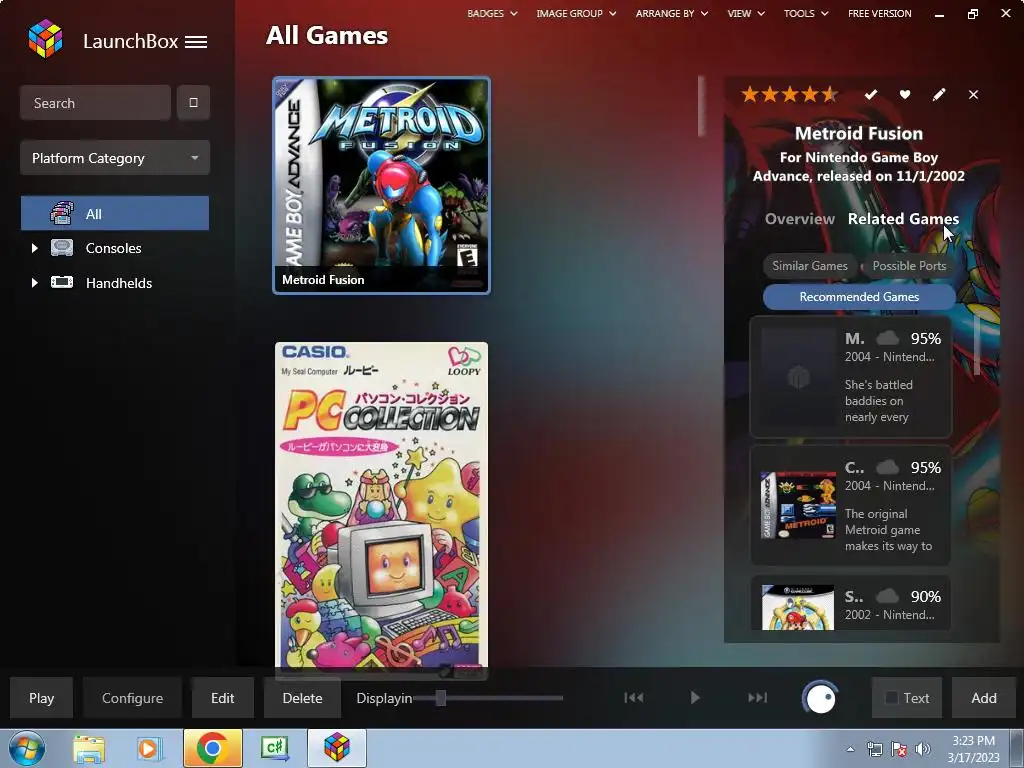The image size is (1024, 768).
Task: Open the IMAGE GROUP menu
Action: pos(576,13)
